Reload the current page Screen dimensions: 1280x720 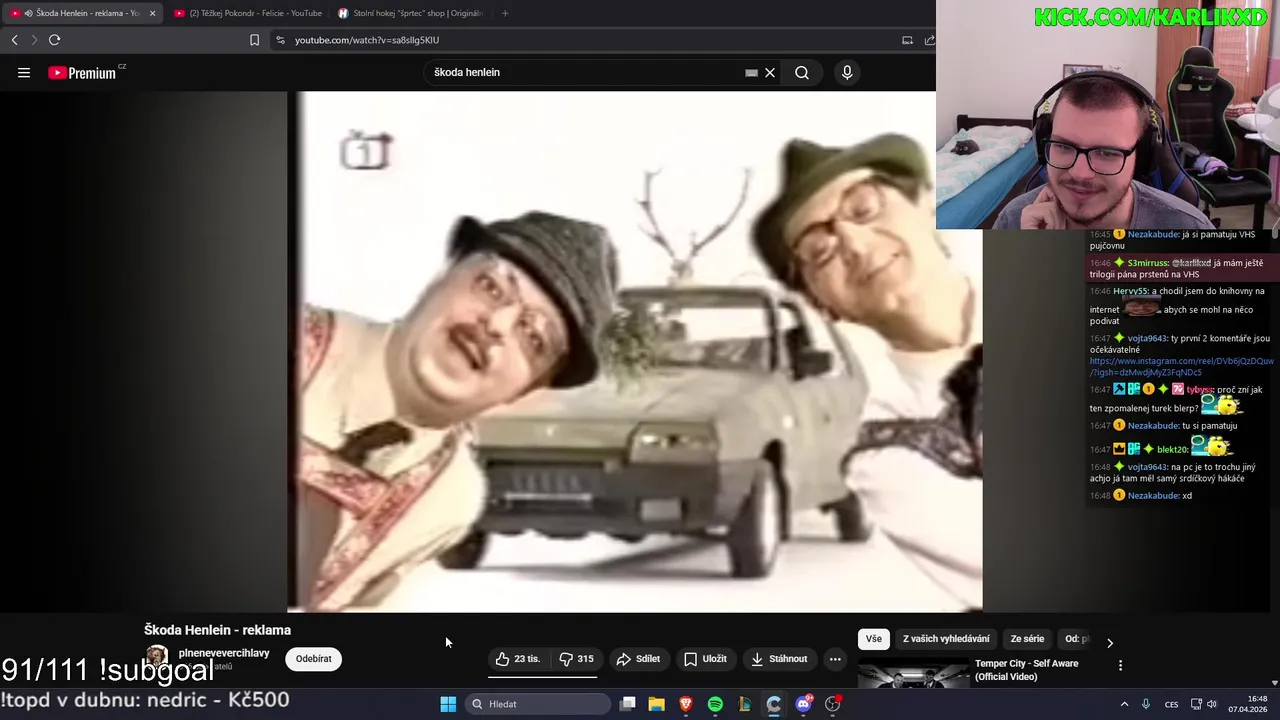(x=54, y=40)
